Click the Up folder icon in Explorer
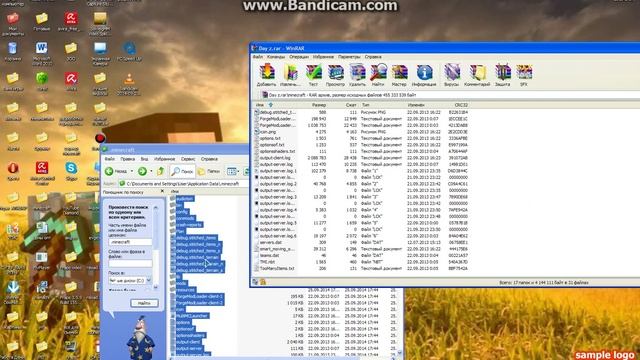This screenshot has width=640, height=360. pos(161,171)
